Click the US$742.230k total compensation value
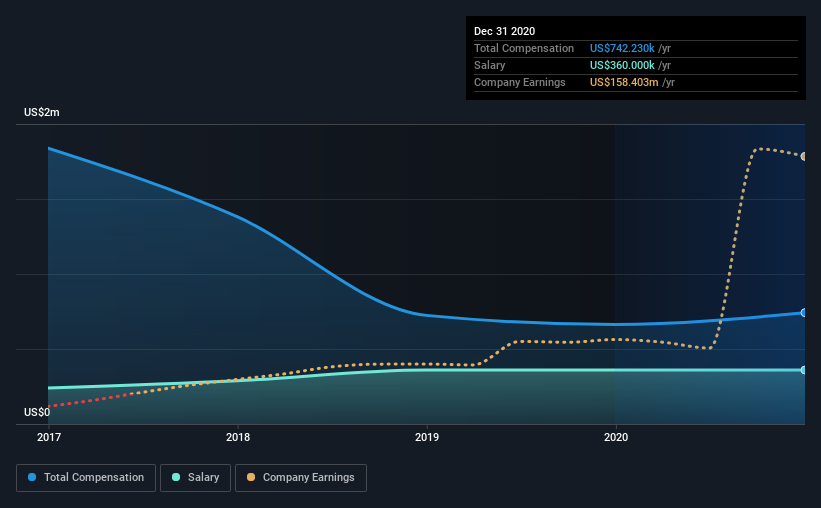Screen dimensions: 821x508 pos(622,48)
